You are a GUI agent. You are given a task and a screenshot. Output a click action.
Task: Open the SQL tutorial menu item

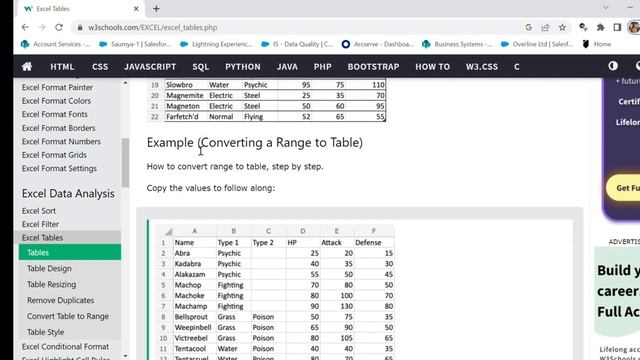coord(200,67)
